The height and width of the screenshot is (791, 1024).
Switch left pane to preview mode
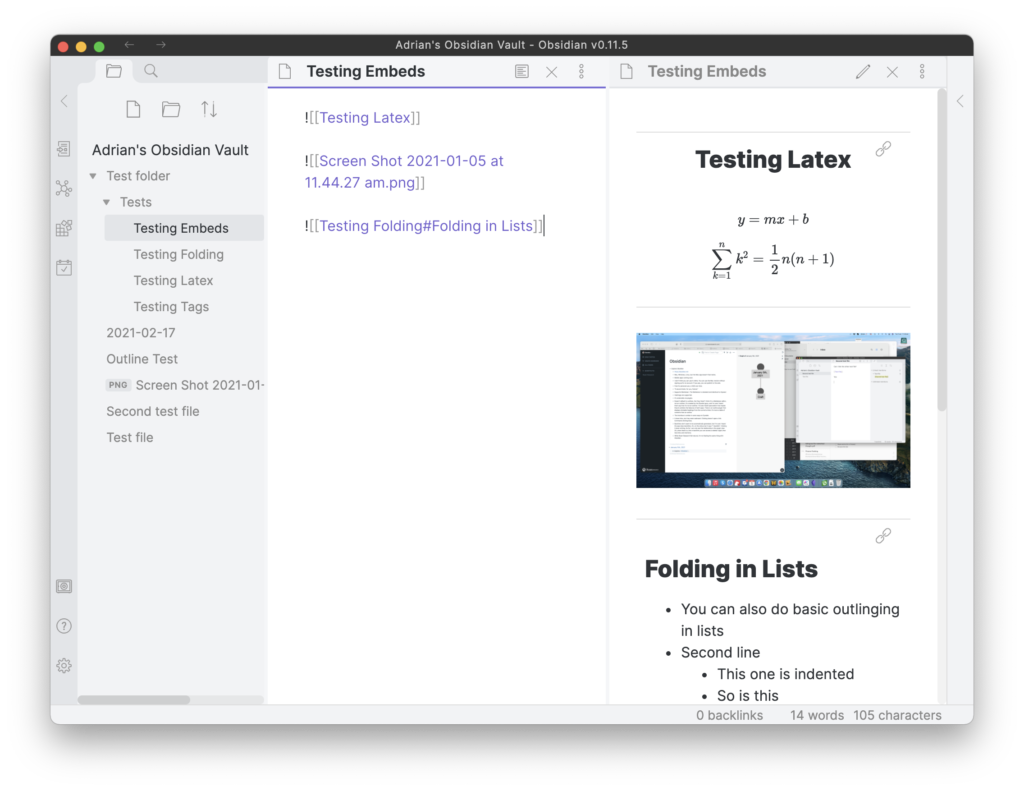pyautogui.click(x=522, y=72)
